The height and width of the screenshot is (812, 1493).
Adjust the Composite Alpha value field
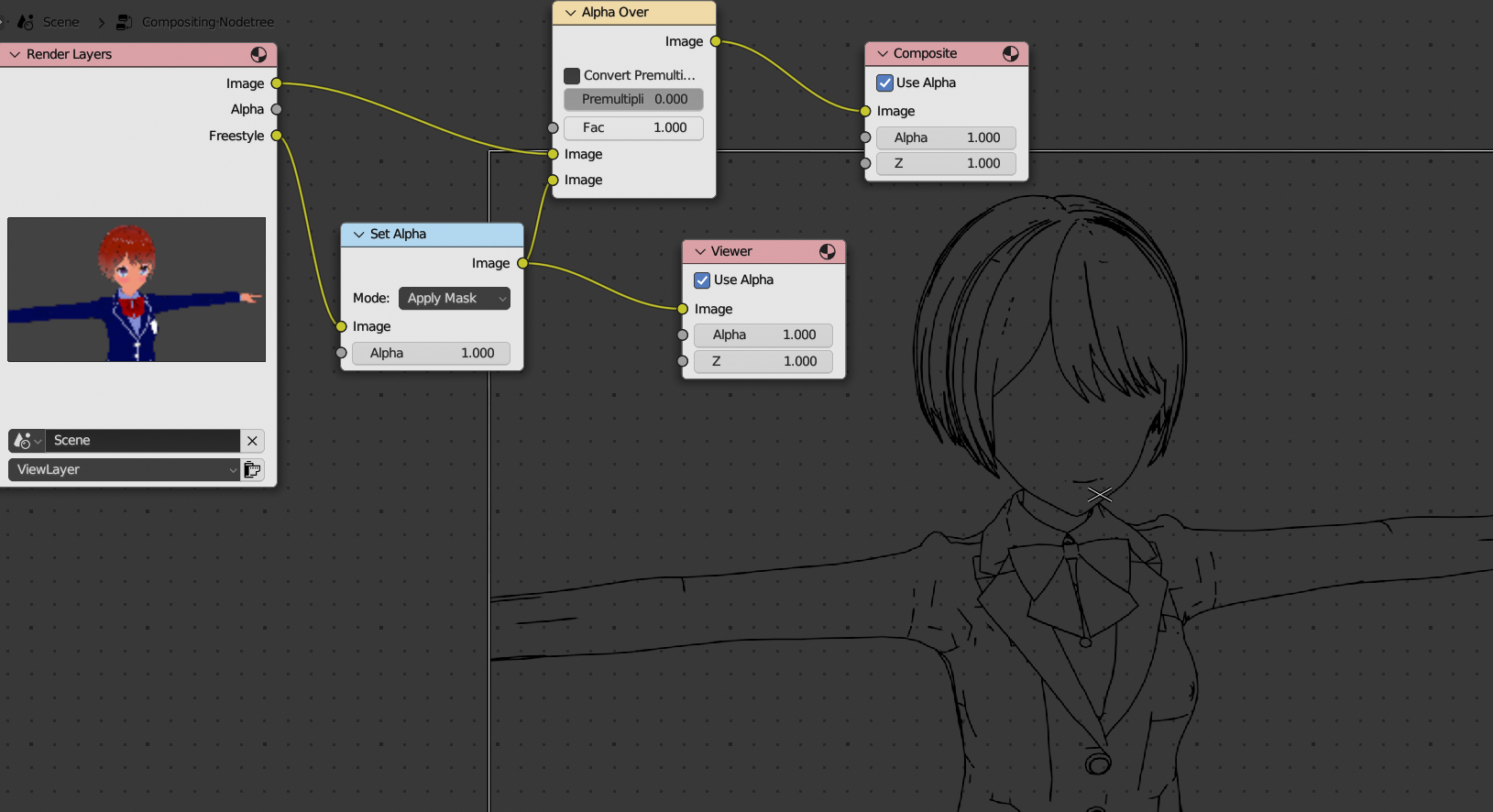(946, 137)
